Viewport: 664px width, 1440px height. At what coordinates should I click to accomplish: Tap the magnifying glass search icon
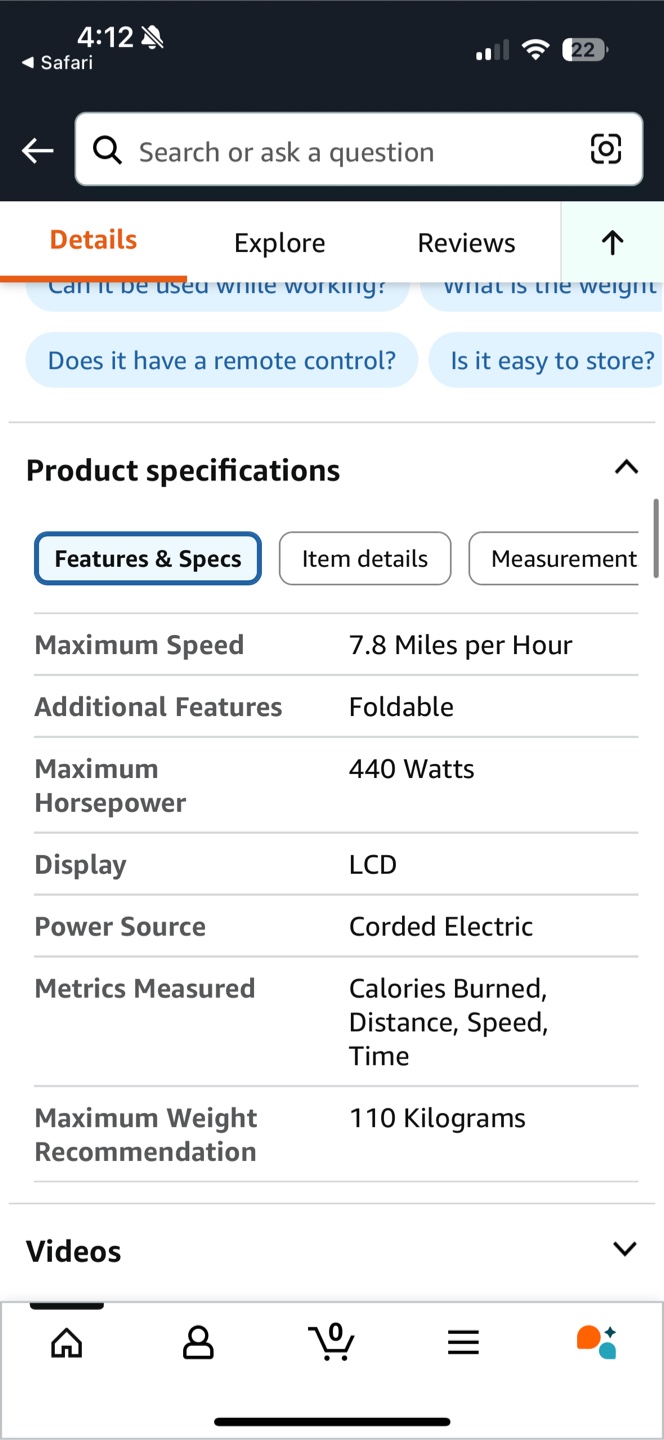click(108, 151)
